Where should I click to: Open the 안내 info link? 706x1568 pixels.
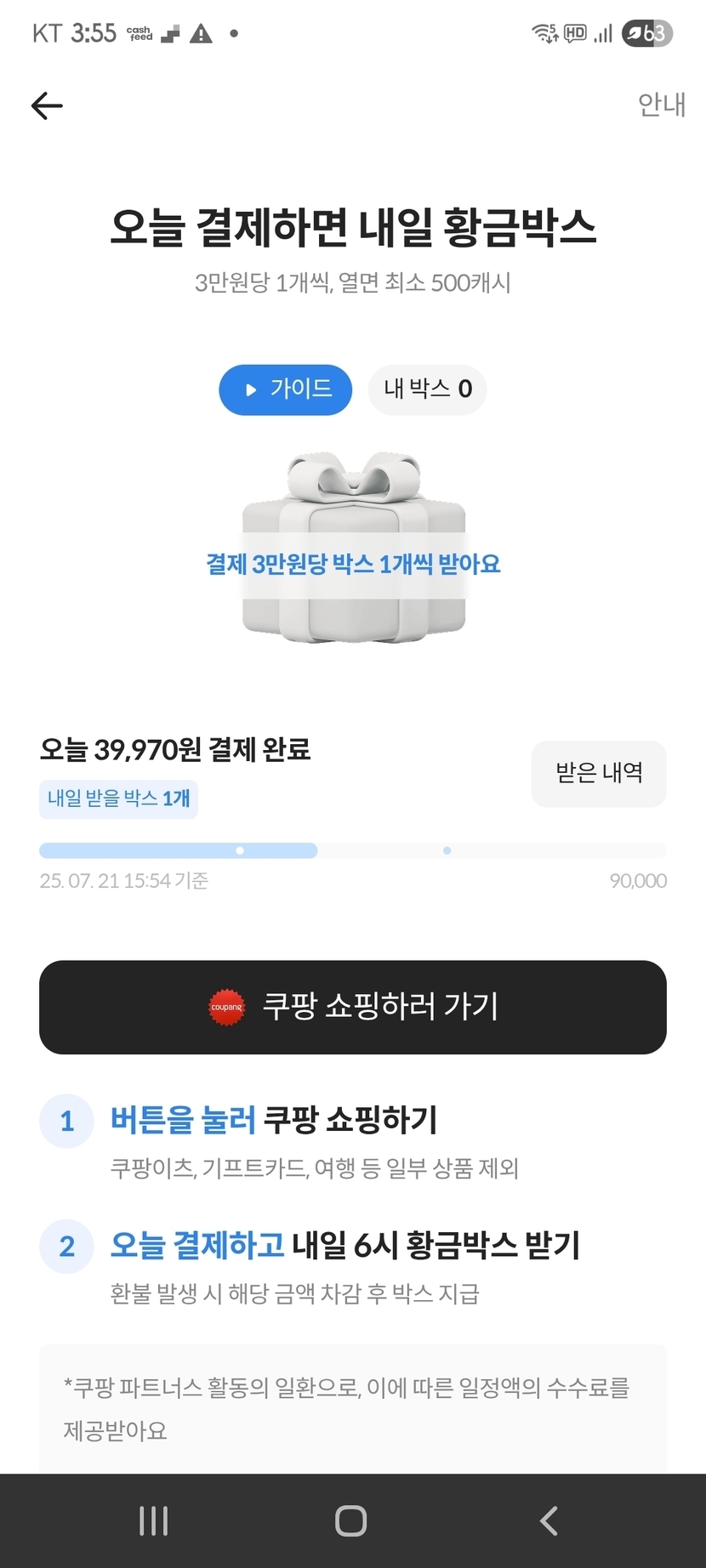click(661, 105)
